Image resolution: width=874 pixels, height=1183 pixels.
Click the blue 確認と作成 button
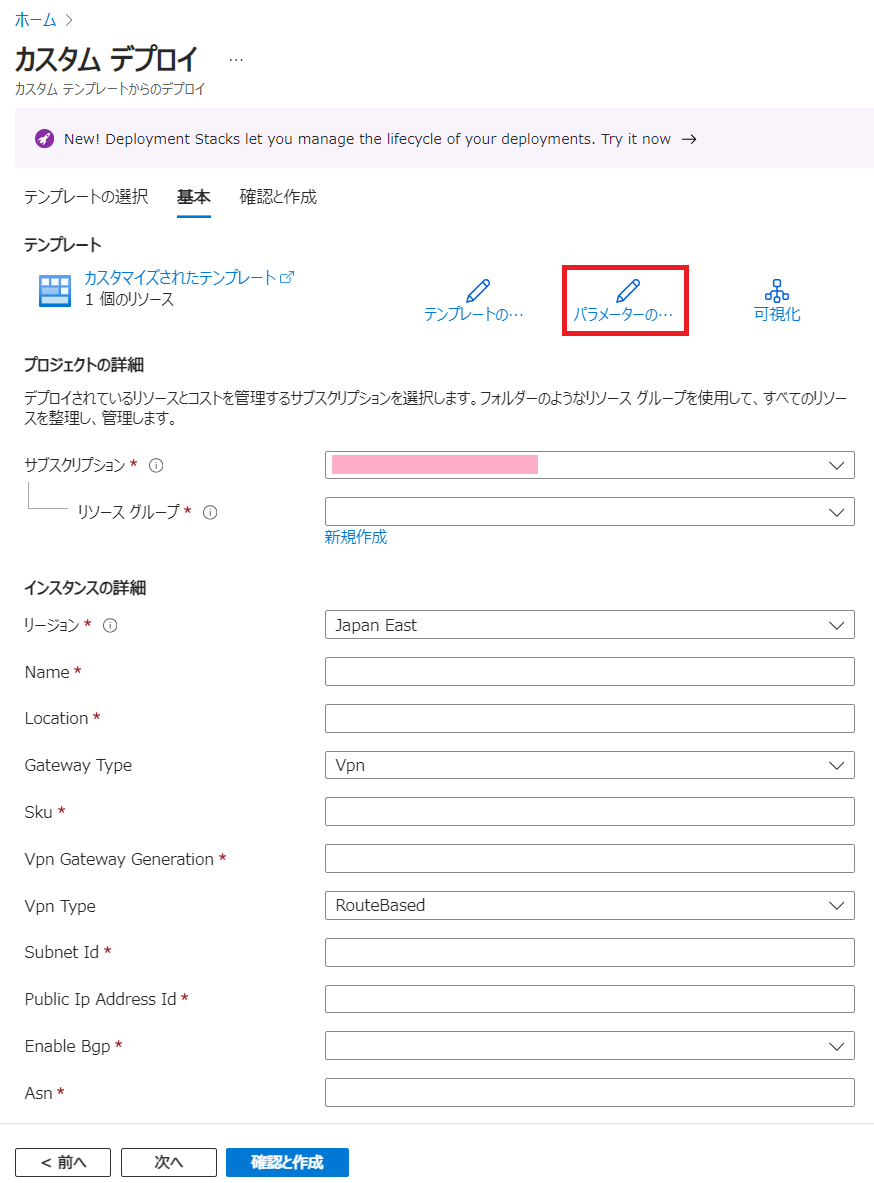point(288,1162)
